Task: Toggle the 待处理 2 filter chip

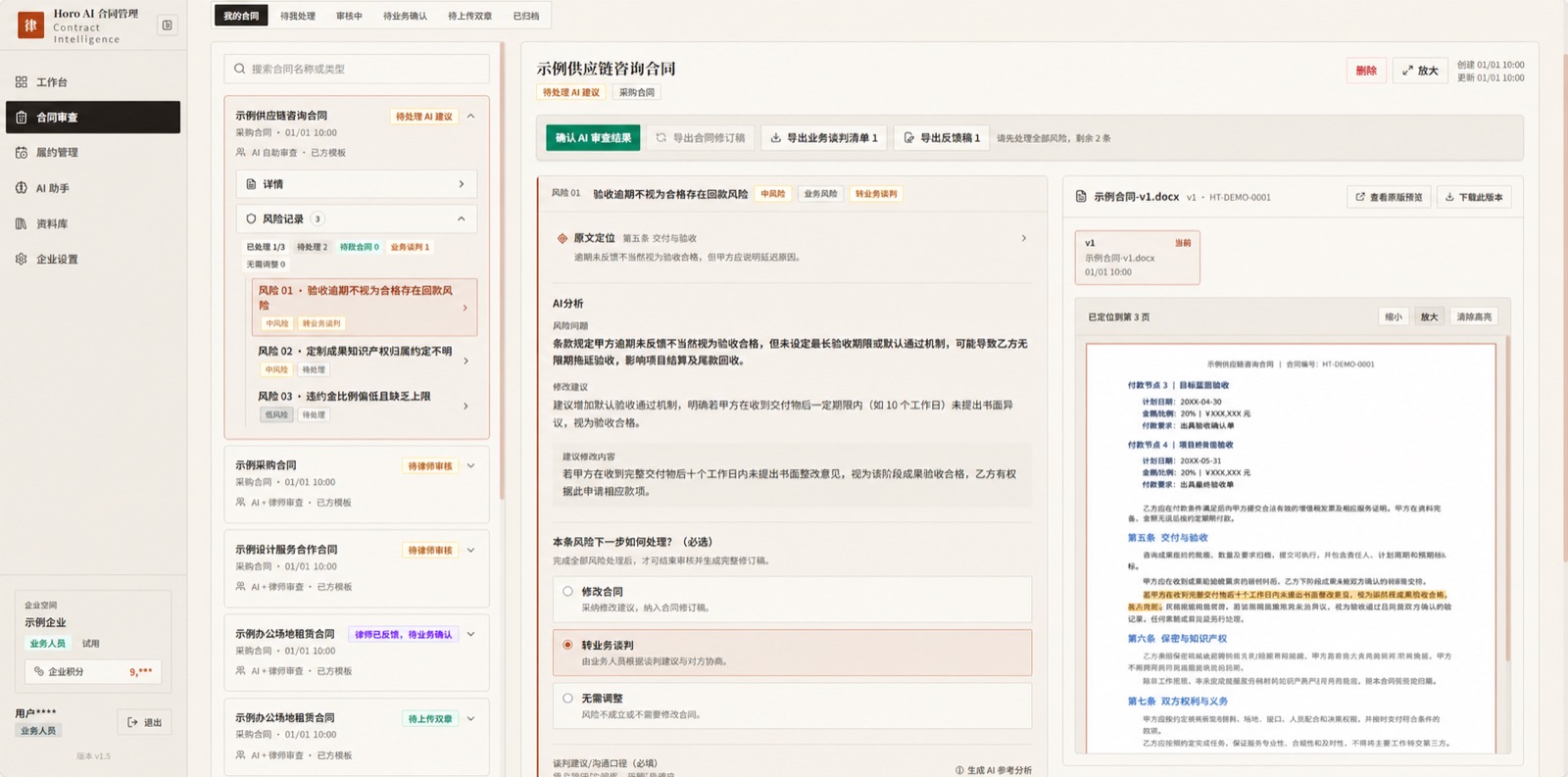Action: point(313,247)
